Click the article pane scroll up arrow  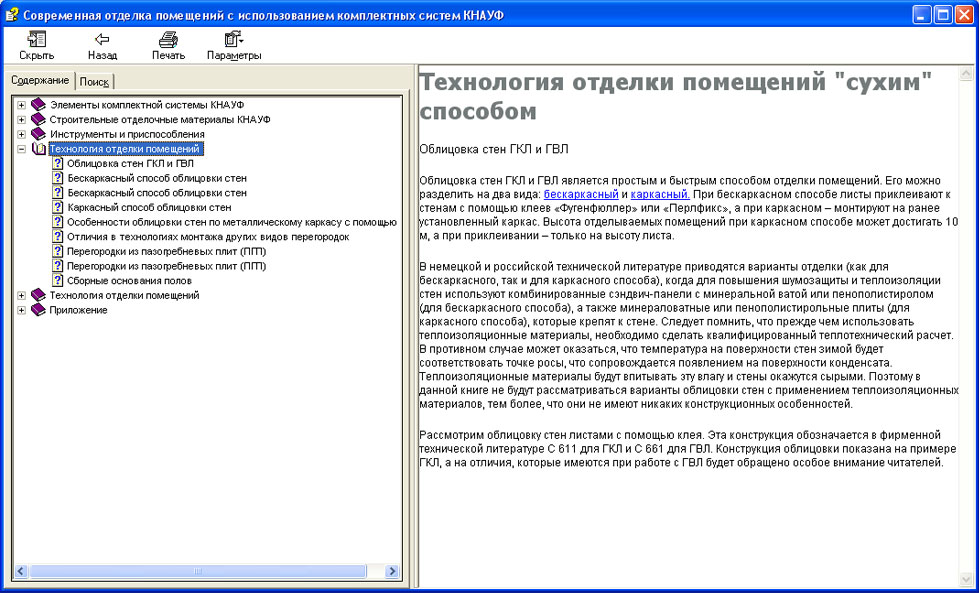pyautogui.click(x=967, y=74)
